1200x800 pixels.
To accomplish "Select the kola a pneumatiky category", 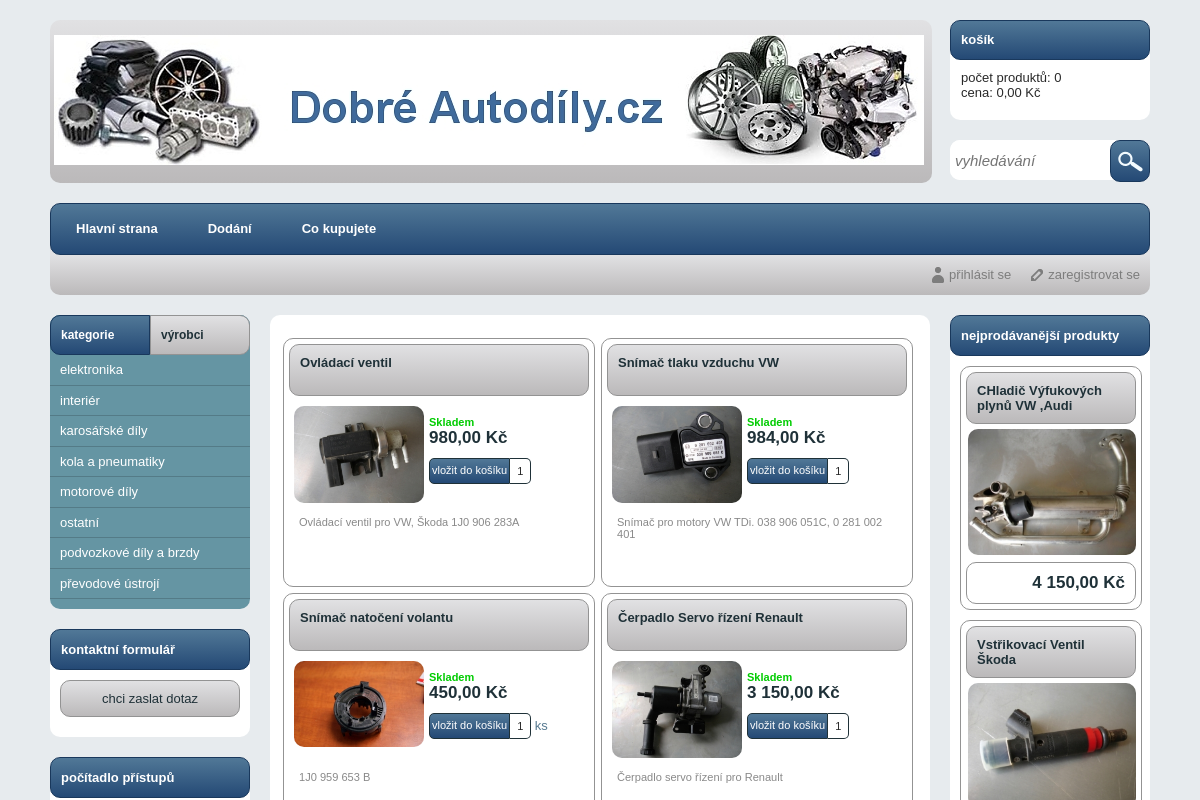I will (150, 462).
